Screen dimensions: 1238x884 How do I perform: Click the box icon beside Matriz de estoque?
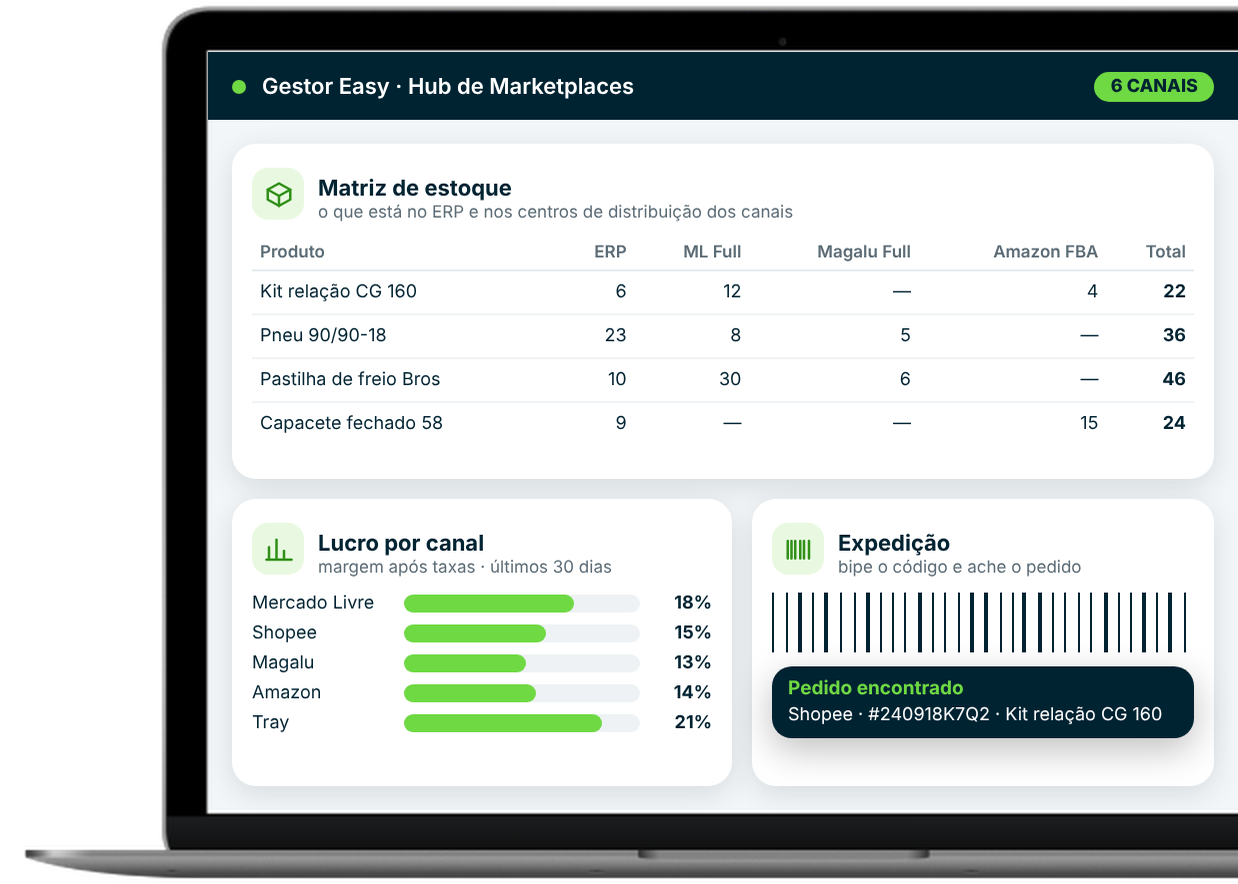pyautogui.click(x=278, y=194)
